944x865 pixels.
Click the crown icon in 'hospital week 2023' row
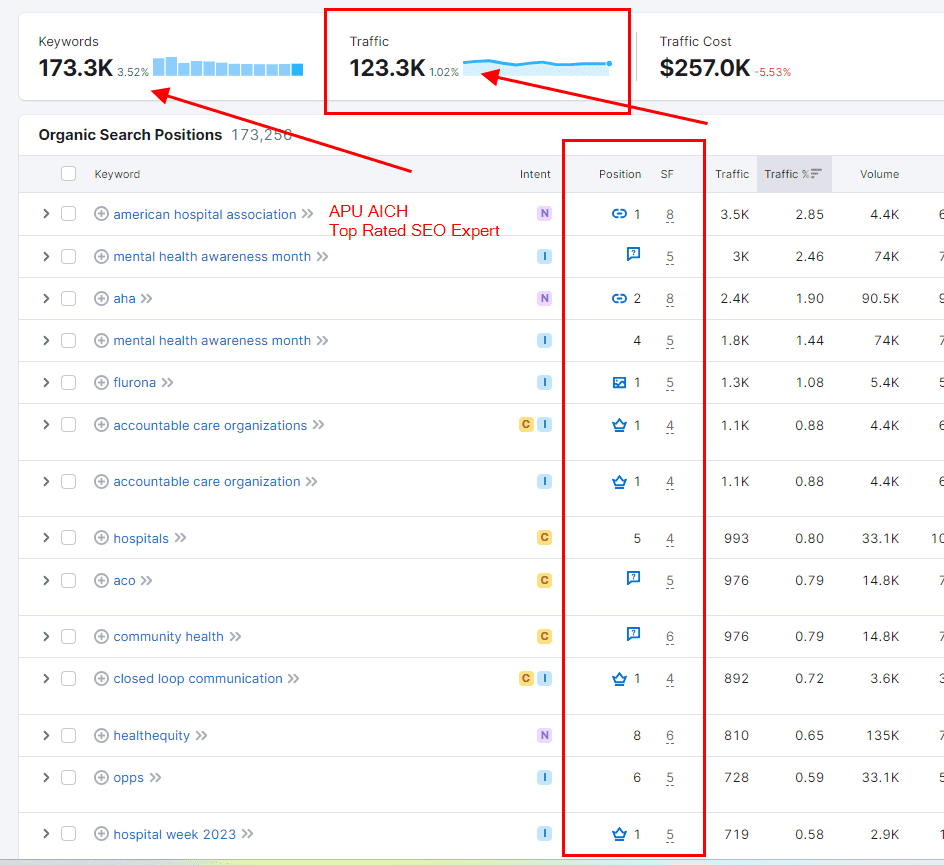click(x=618, y=834)
